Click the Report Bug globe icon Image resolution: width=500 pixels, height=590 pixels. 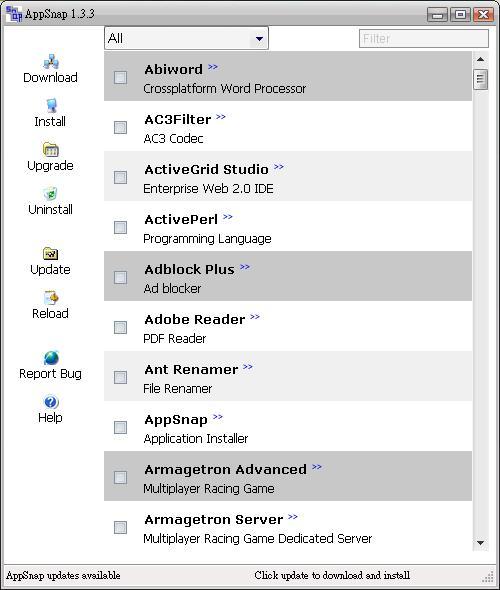pos(51,358)
